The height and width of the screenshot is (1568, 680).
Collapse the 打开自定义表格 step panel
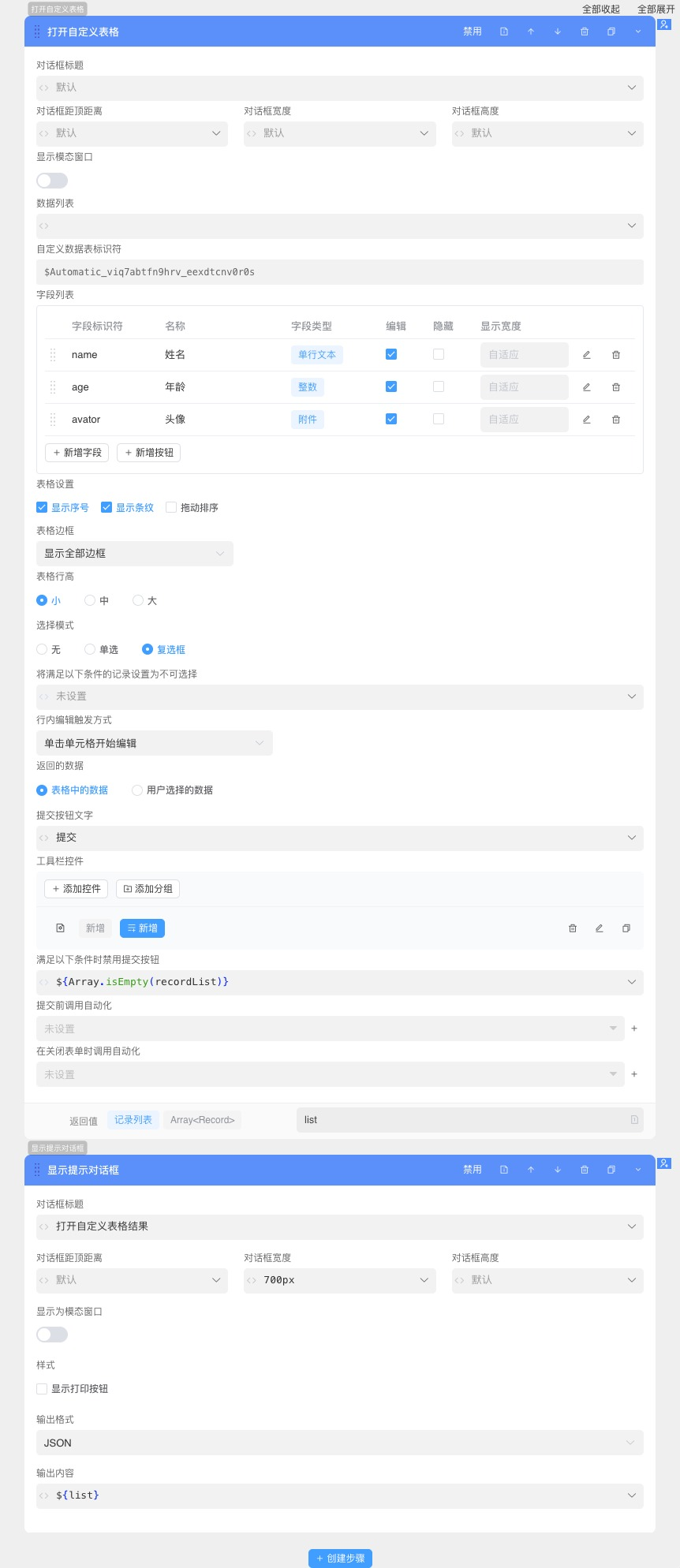point(638,32)
